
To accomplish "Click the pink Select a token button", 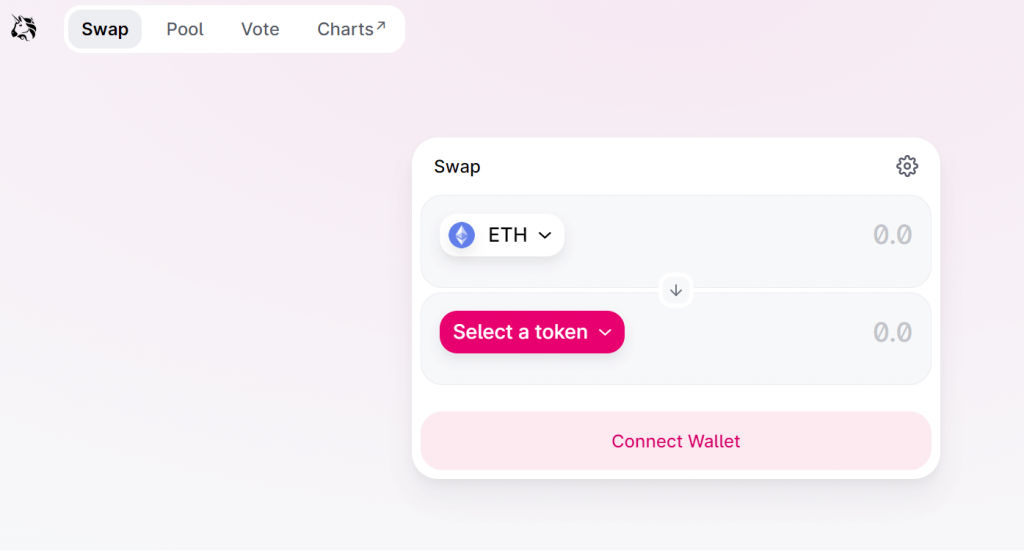I will pyautogui.click(x=532, y=332).
